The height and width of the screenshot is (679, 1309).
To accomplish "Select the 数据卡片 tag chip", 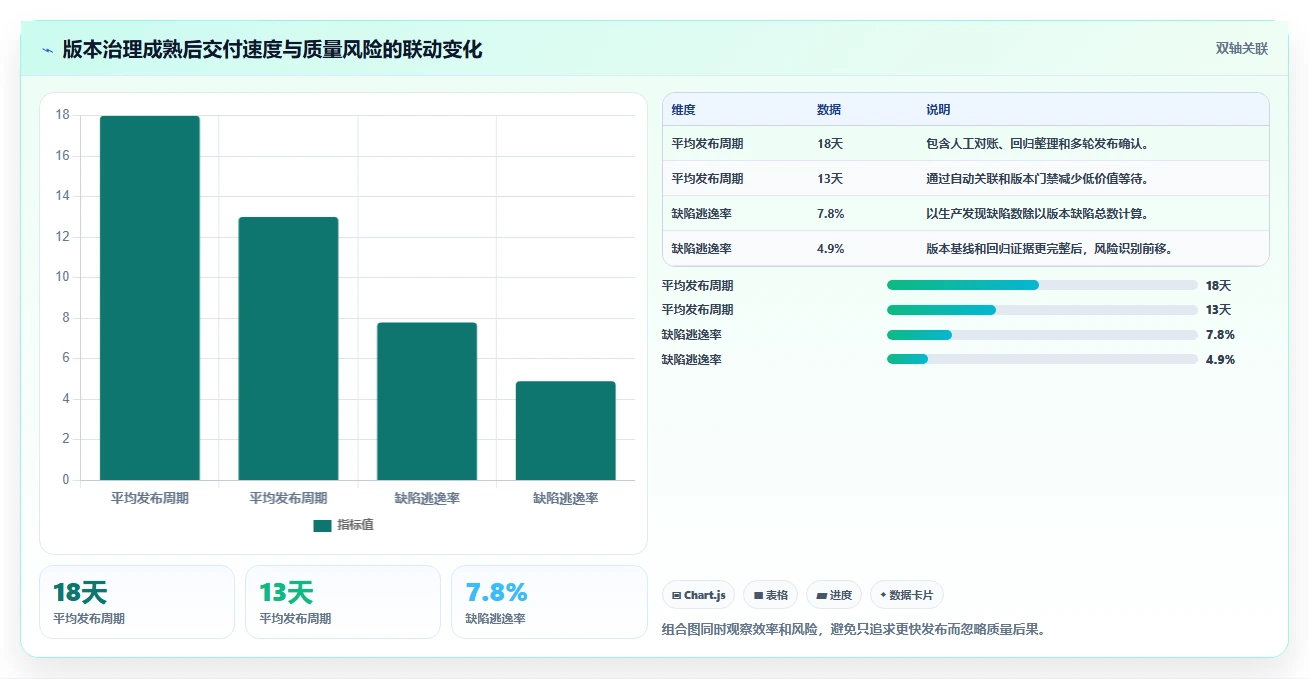I will (x=906, y=595).
